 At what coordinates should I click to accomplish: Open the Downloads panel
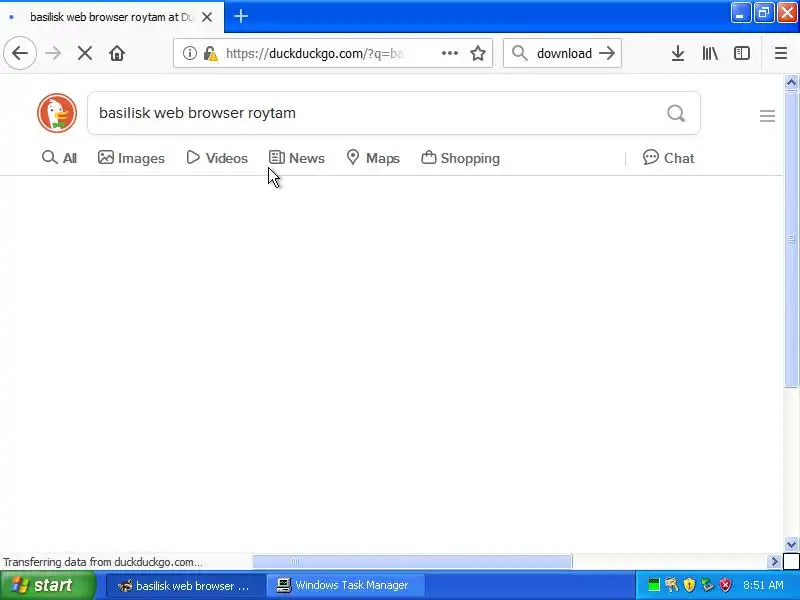pyautogui.click(x=678, y=53)
